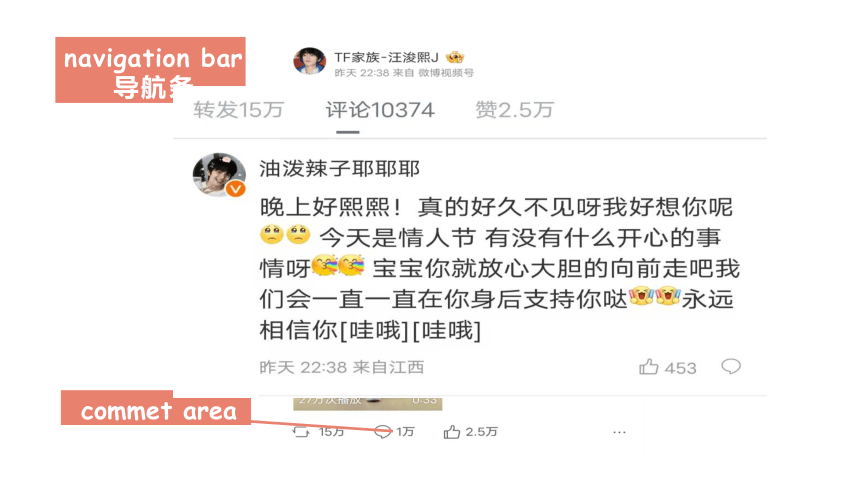Open the 赞2.5万 tab
This screenshot has height=484, width=860.
coord(514,110)
